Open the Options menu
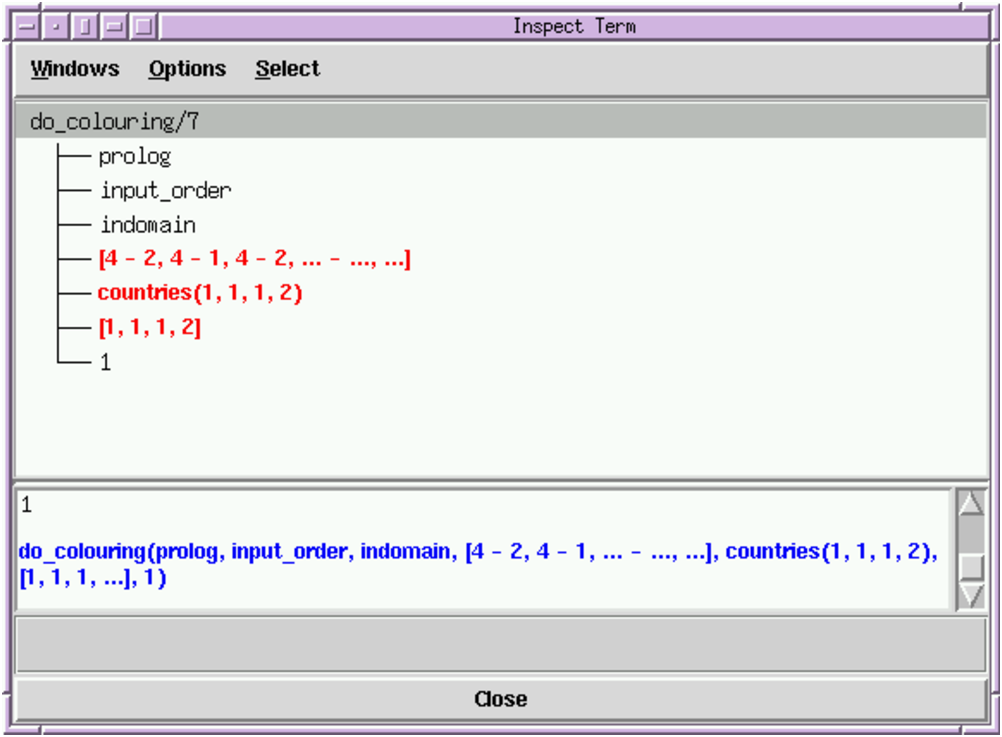1002x737 pixels. (187, 69)
